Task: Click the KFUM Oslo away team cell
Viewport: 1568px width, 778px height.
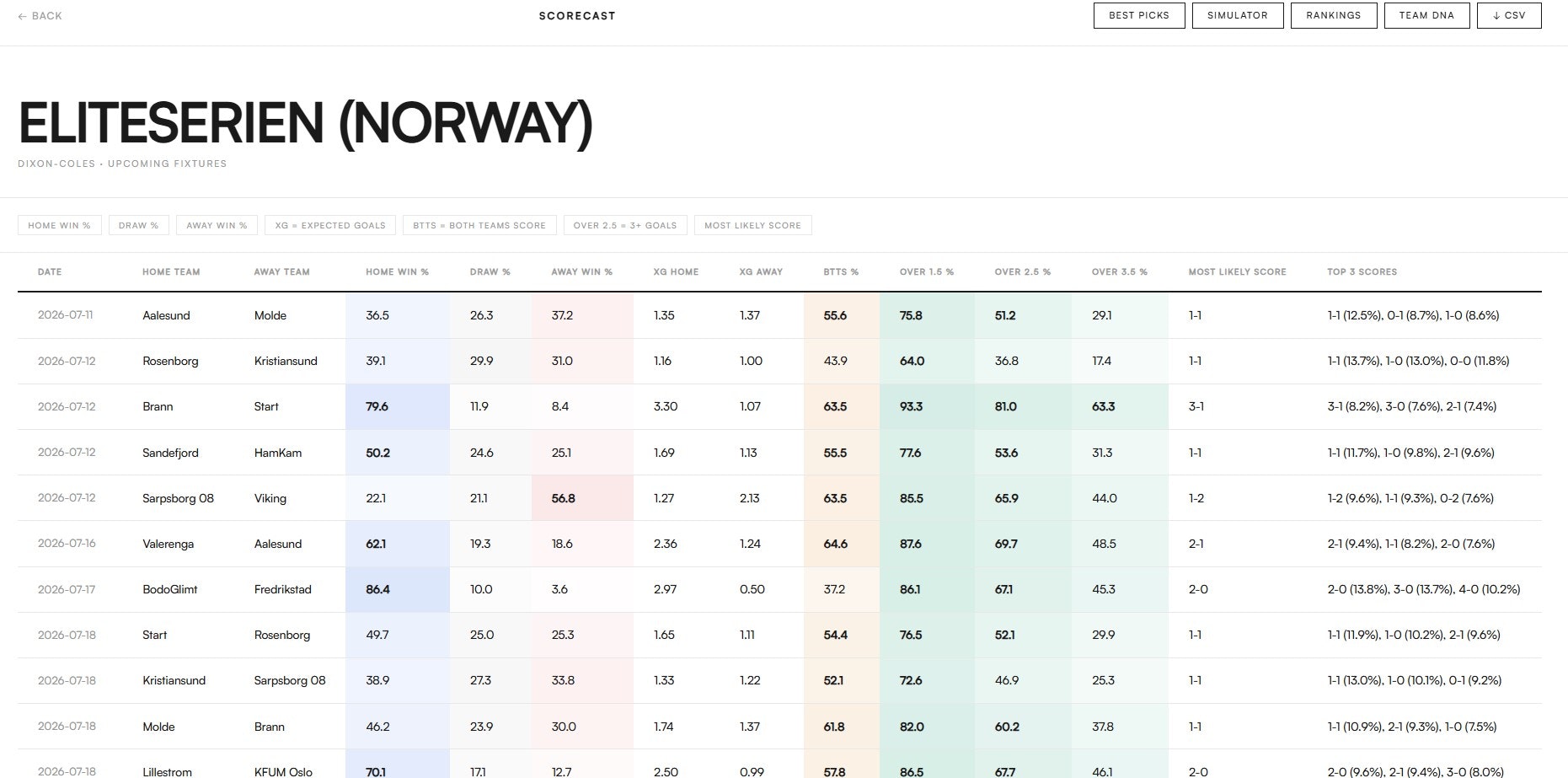Action: (283, 771)
